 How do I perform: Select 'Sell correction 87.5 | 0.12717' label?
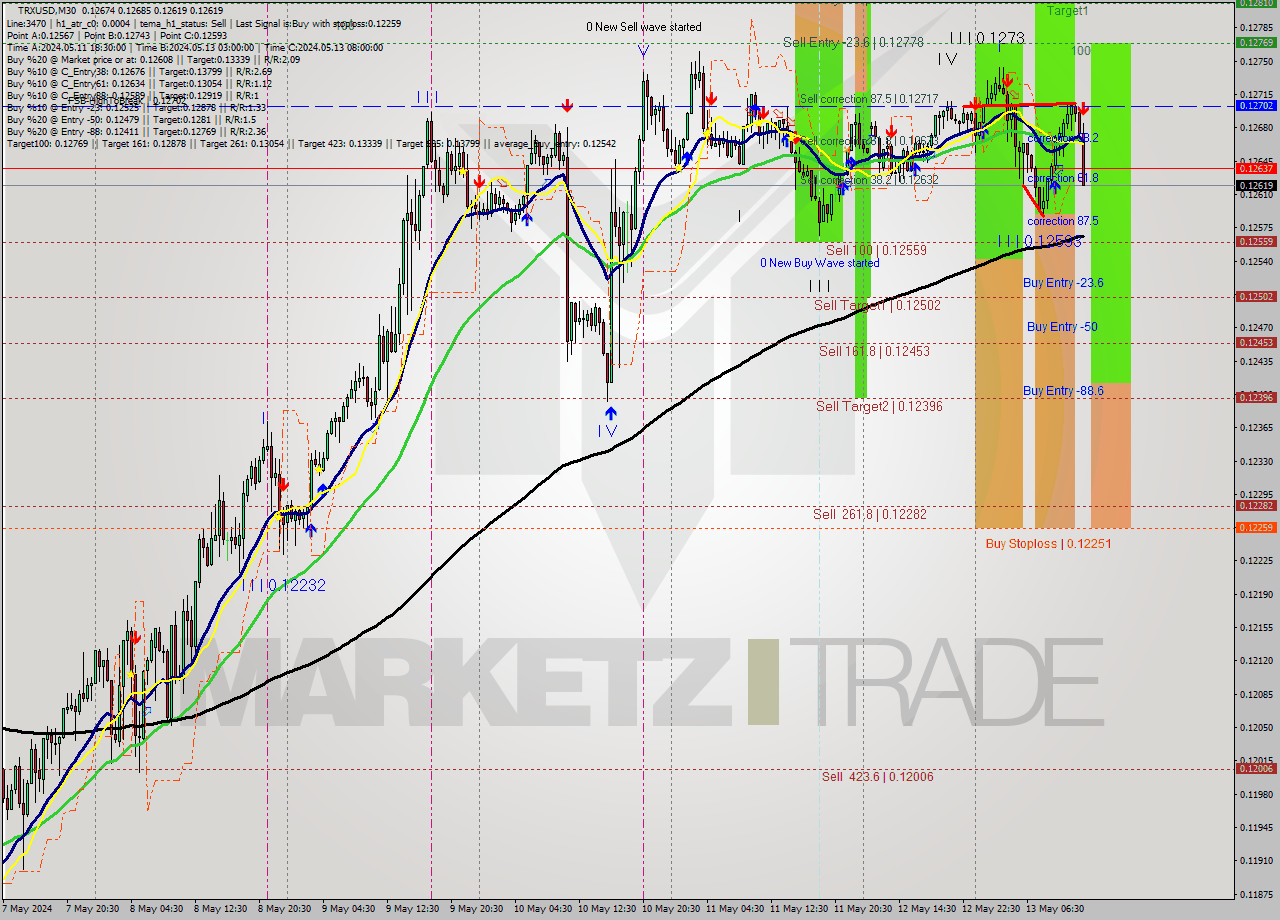click(868, 99)
